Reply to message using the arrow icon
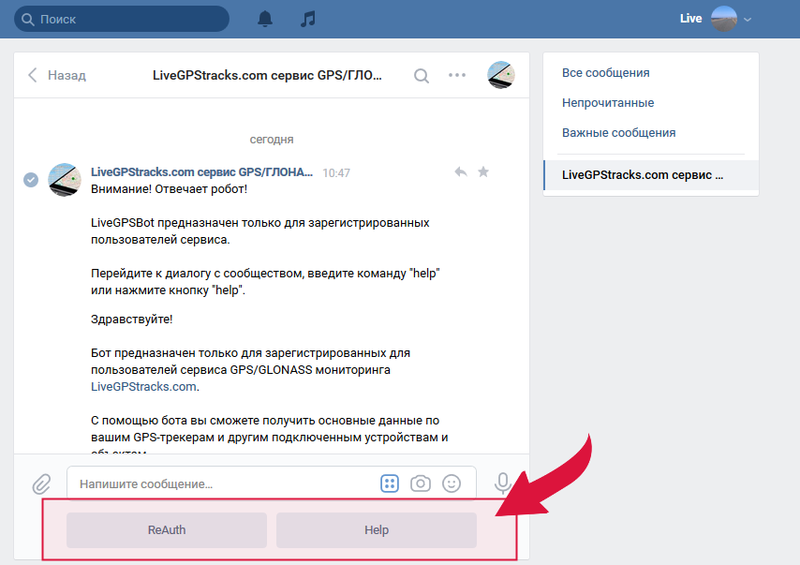The width and height of the screenshot is (800, 565). click(x=460, y=172)
